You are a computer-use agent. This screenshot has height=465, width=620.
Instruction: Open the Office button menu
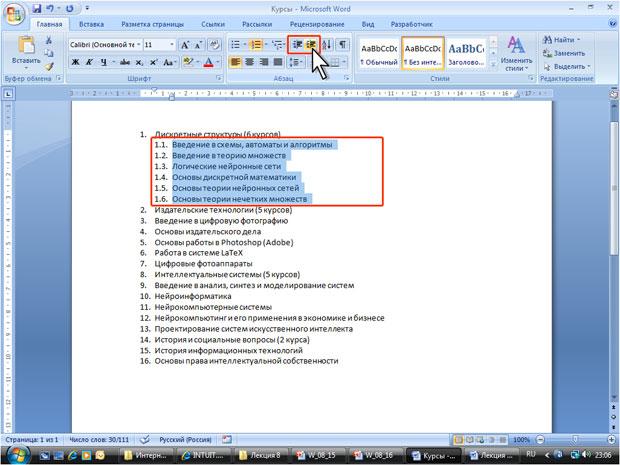(14, 14)
